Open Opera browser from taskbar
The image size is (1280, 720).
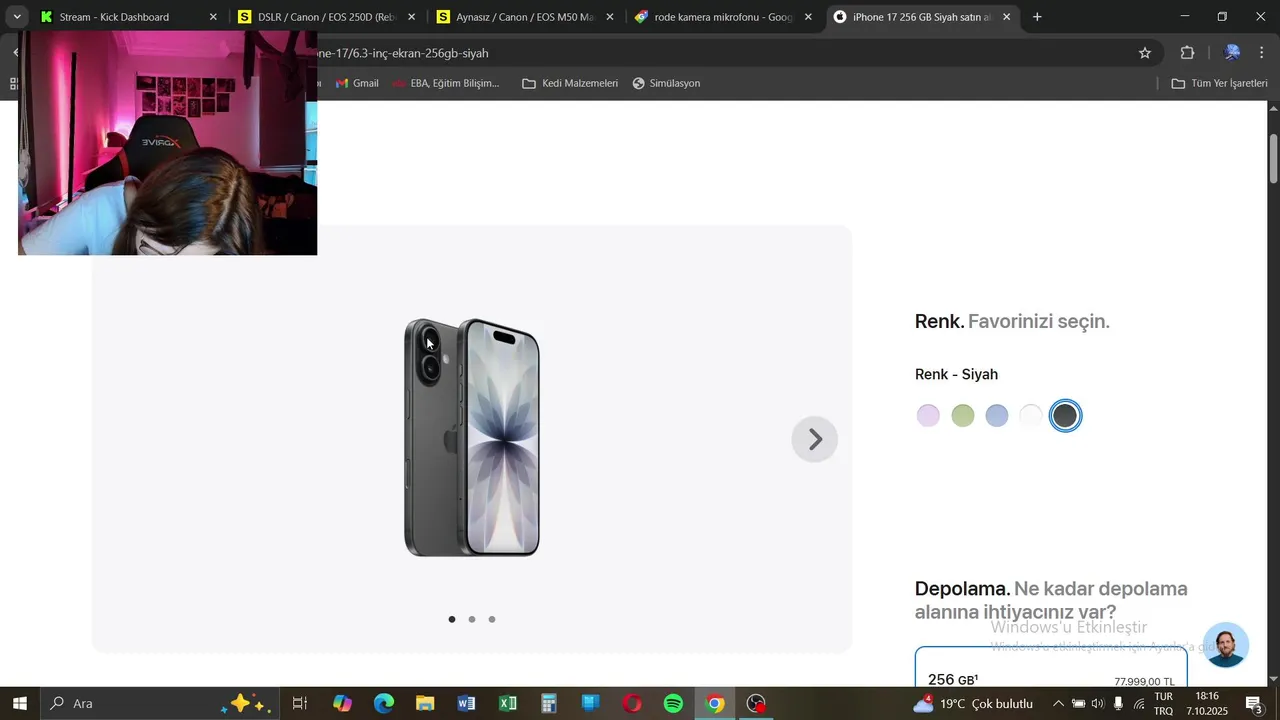pos(632,704)
